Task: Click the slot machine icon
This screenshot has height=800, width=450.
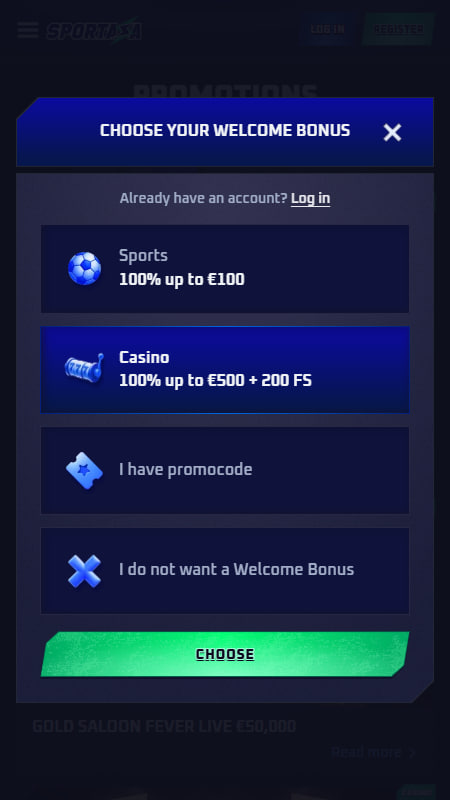Action: pyautogui.click(x=85, y=368)
